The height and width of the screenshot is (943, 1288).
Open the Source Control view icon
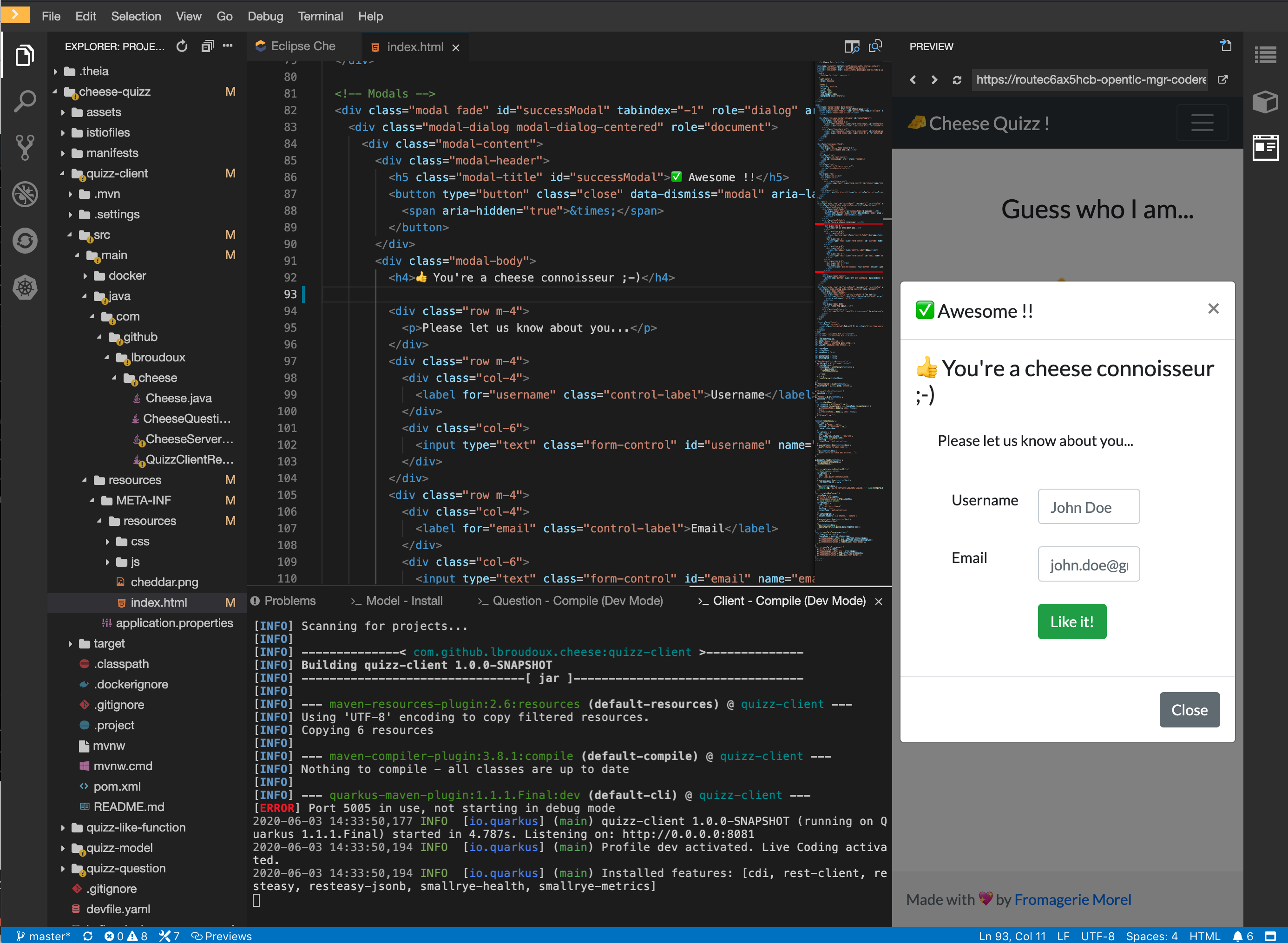[x=25, y=147]
